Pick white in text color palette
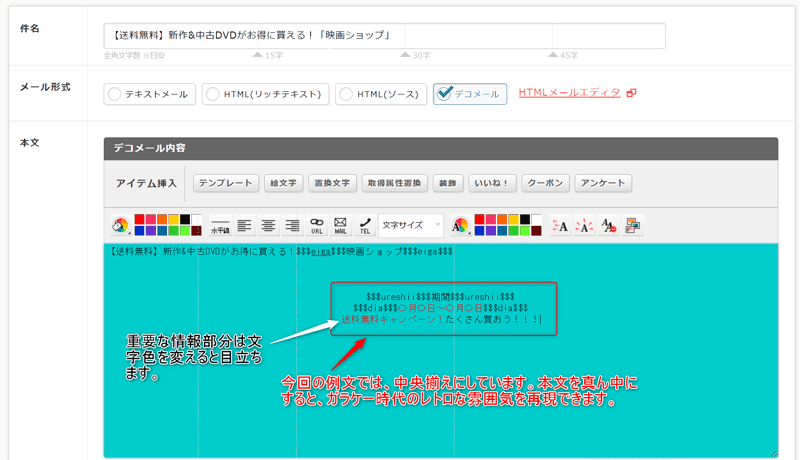Screen dimensions: 800x460 tap(536, 219)
